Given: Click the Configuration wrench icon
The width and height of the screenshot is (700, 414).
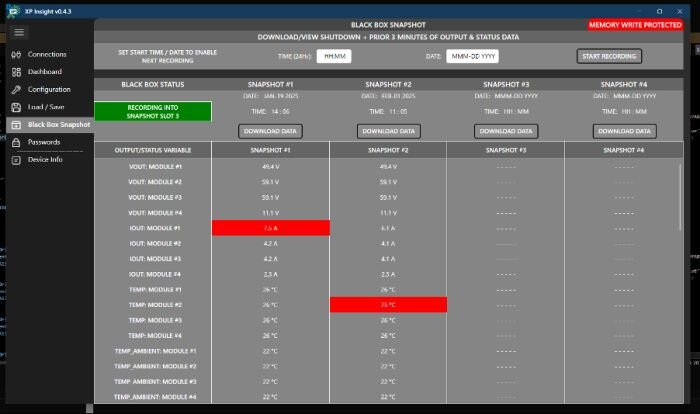Looking at the screenshot, I should coord(16,89).
